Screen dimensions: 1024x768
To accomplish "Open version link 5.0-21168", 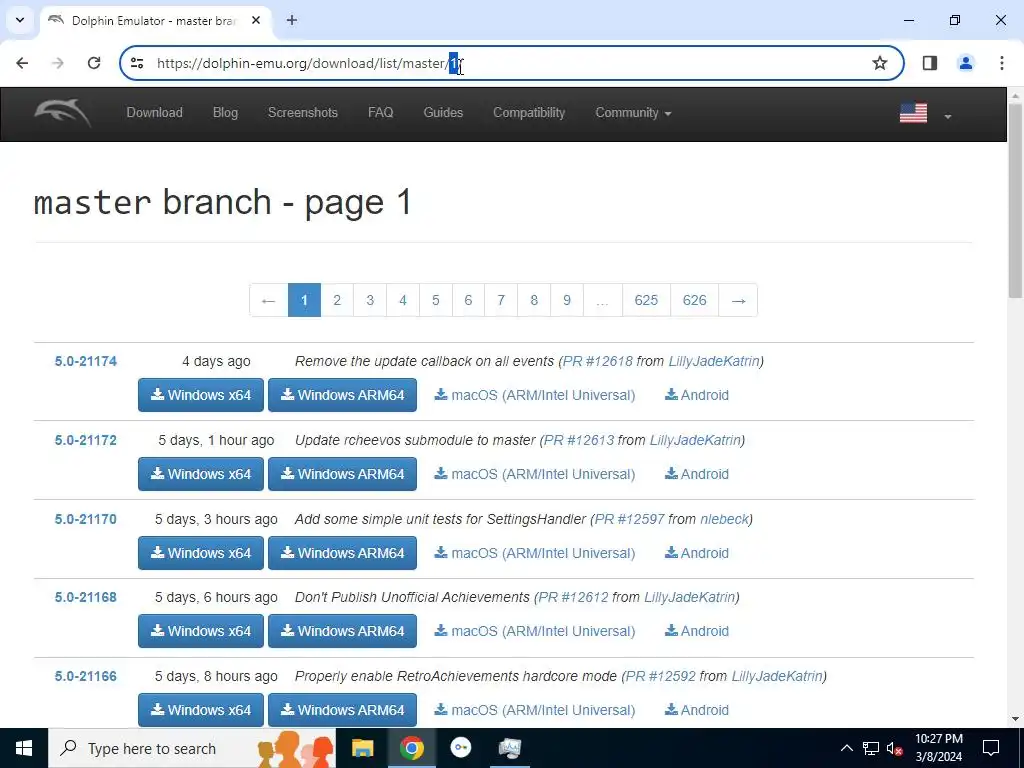I will click(86, 597).
